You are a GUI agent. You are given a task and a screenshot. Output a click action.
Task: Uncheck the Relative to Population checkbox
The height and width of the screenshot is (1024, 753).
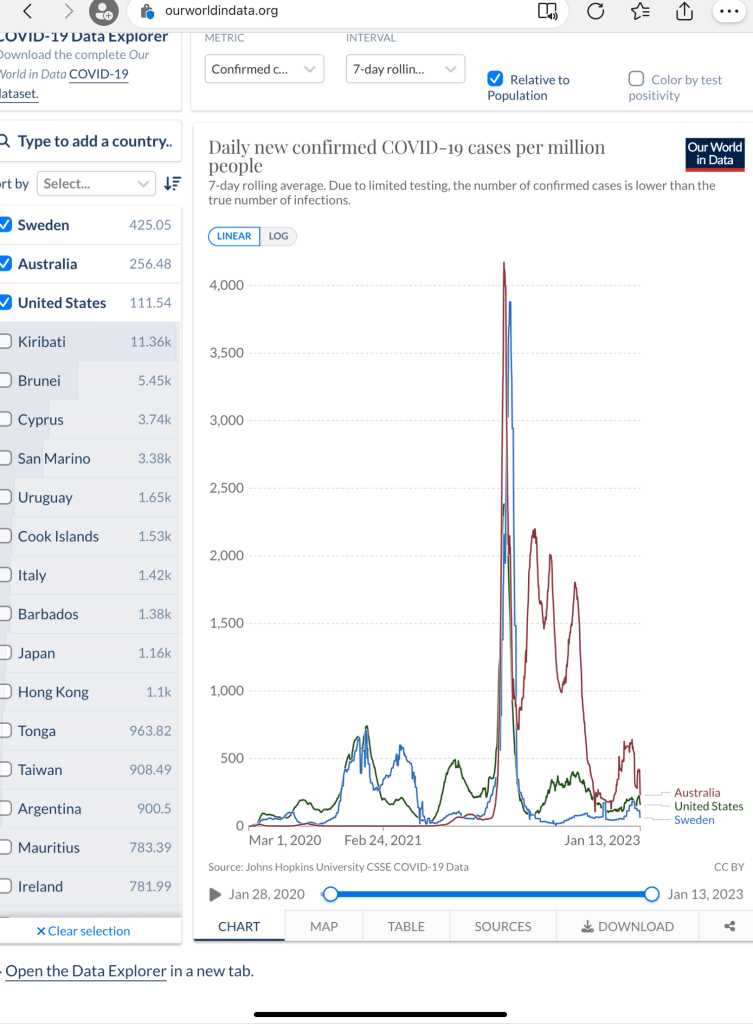[495, 79]
